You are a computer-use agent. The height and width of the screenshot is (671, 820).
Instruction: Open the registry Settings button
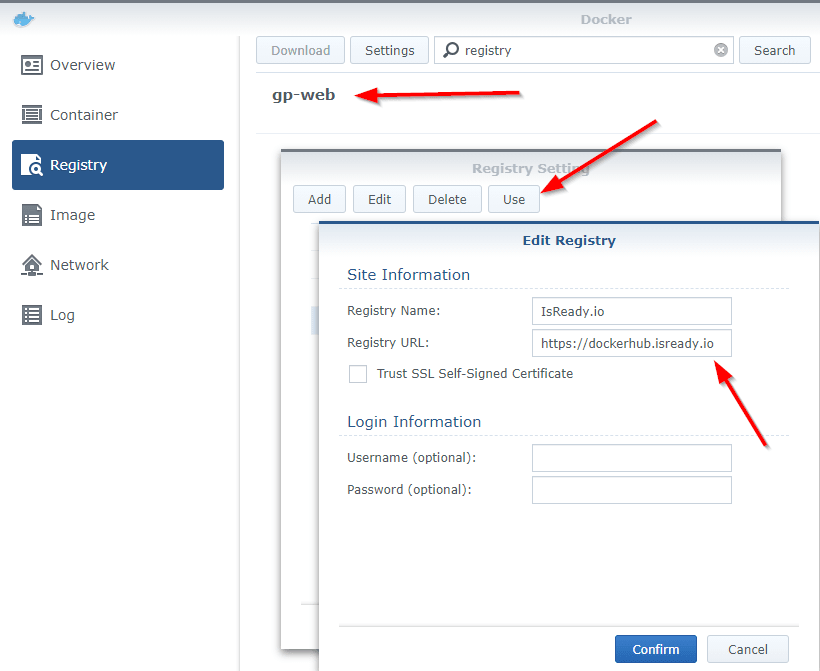pos(389,50)
